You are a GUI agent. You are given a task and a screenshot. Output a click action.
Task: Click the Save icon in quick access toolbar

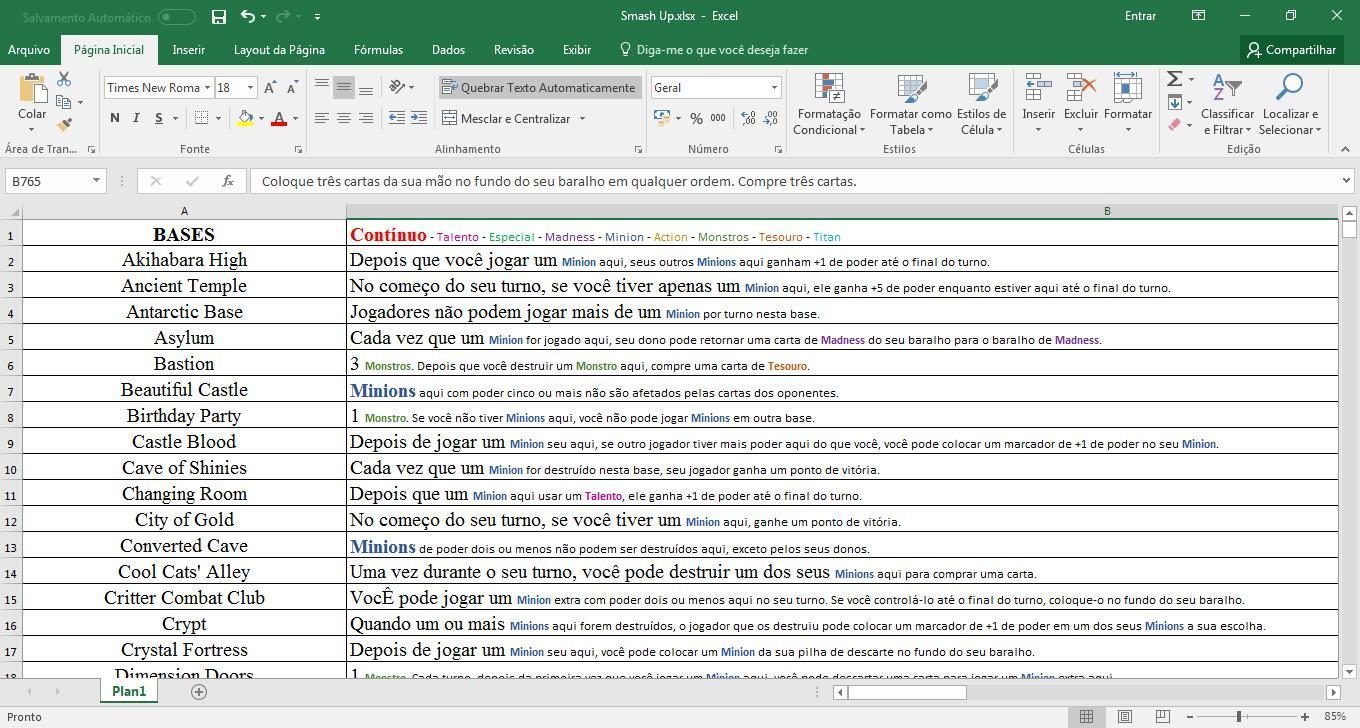pos(219,16)
